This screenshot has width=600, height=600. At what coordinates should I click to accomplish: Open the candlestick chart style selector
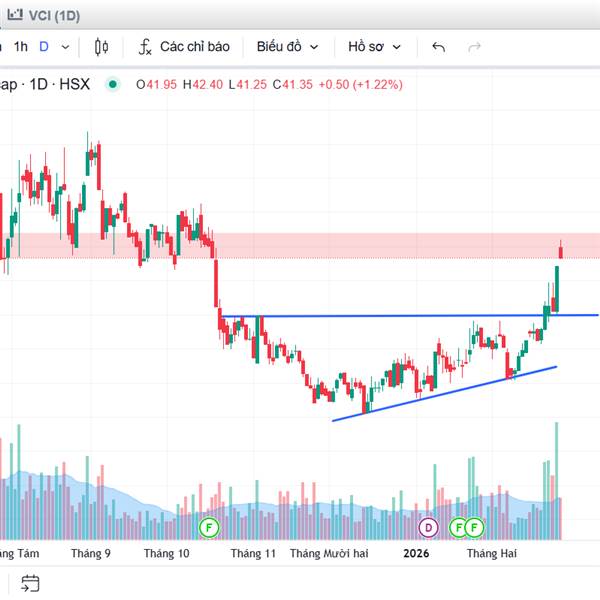101,47
